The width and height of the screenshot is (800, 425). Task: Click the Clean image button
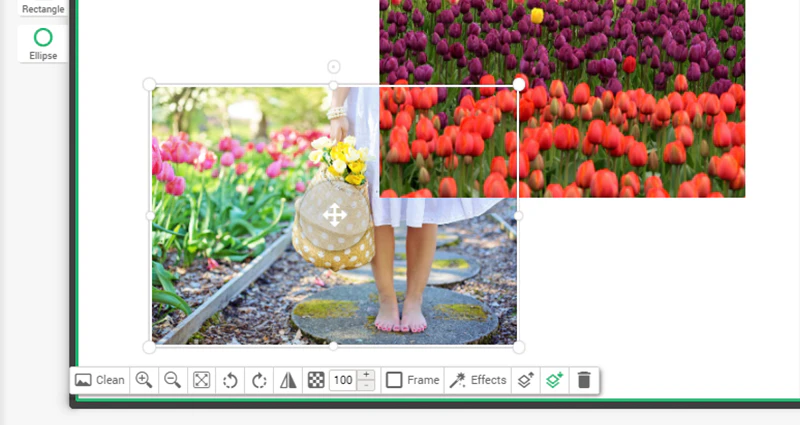[x=100, y=380]
